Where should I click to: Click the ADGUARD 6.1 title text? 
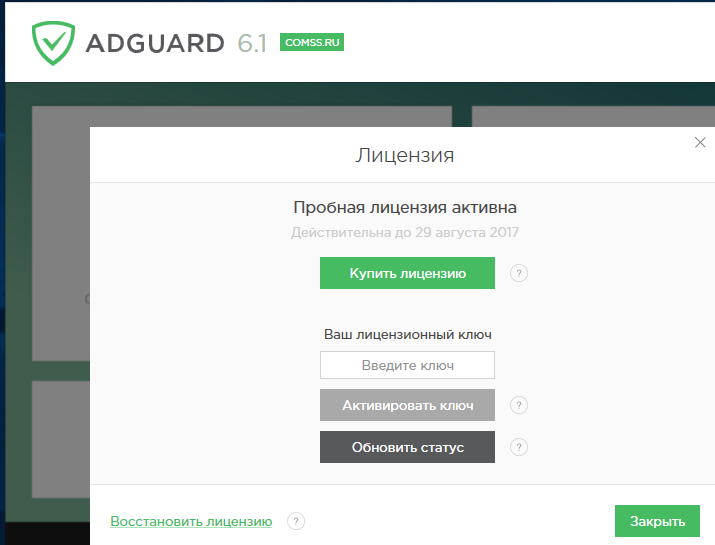176,43
